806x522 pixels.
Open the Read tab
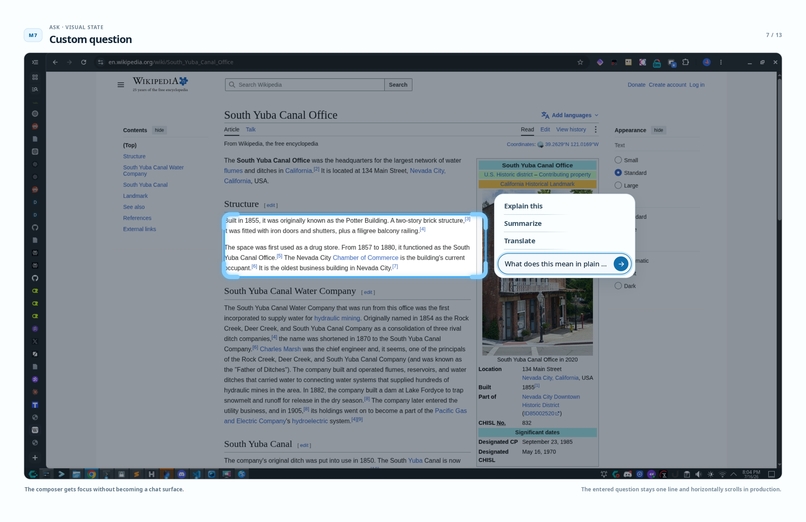coord(527,129)
